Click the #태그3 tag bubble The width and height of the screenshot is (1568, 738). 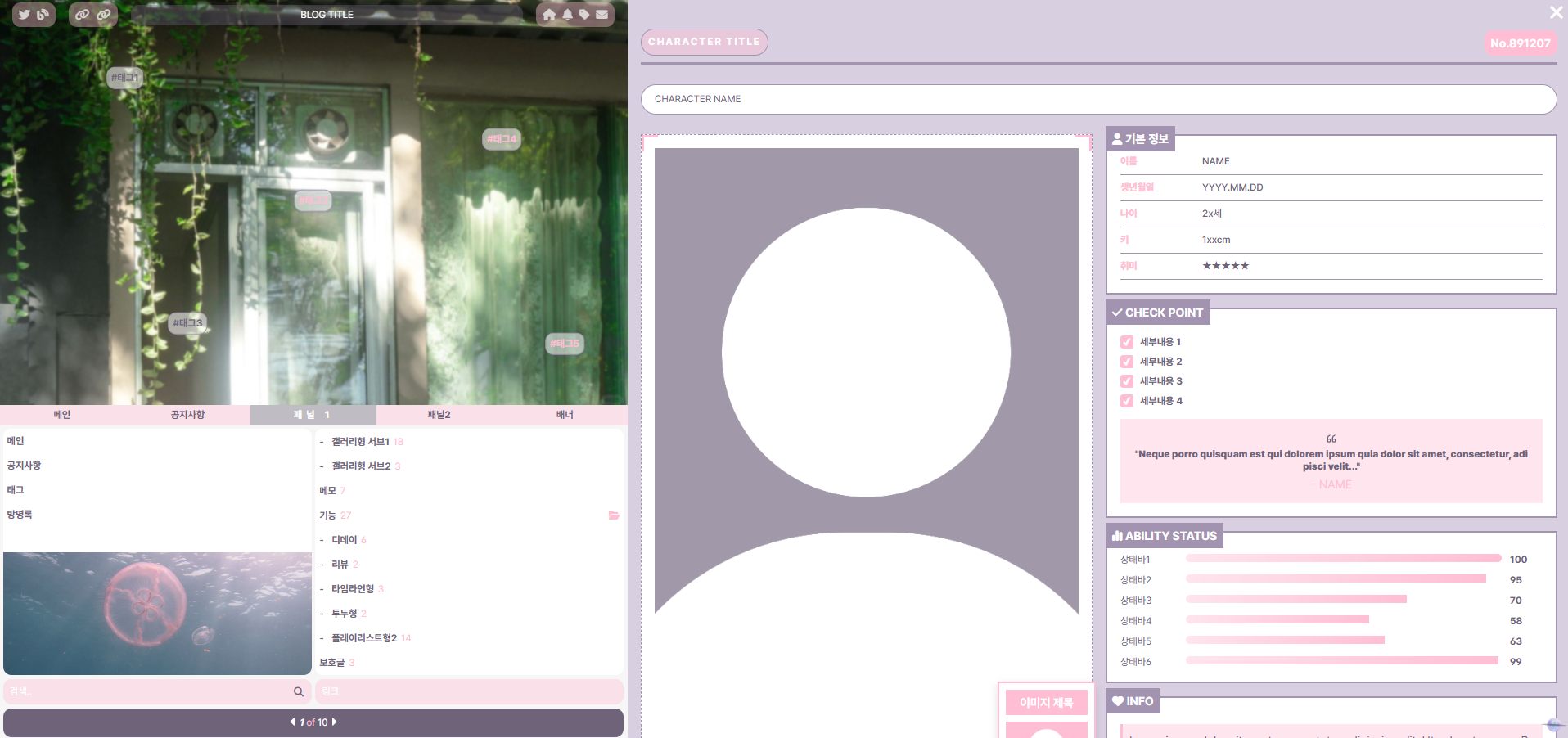187,323
